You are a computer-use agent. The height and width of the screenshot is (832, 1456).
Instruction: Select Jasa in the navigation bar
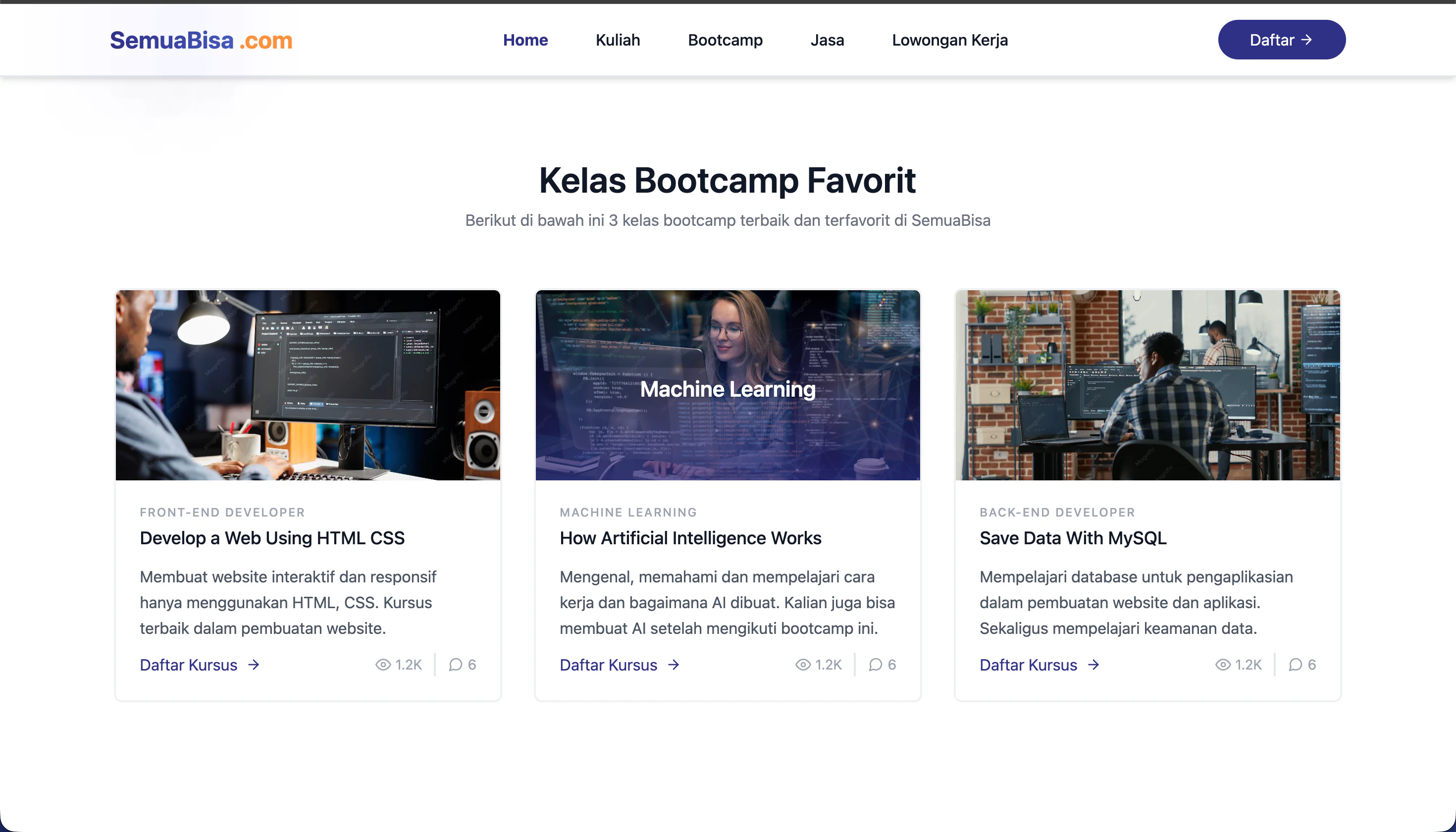827,40
